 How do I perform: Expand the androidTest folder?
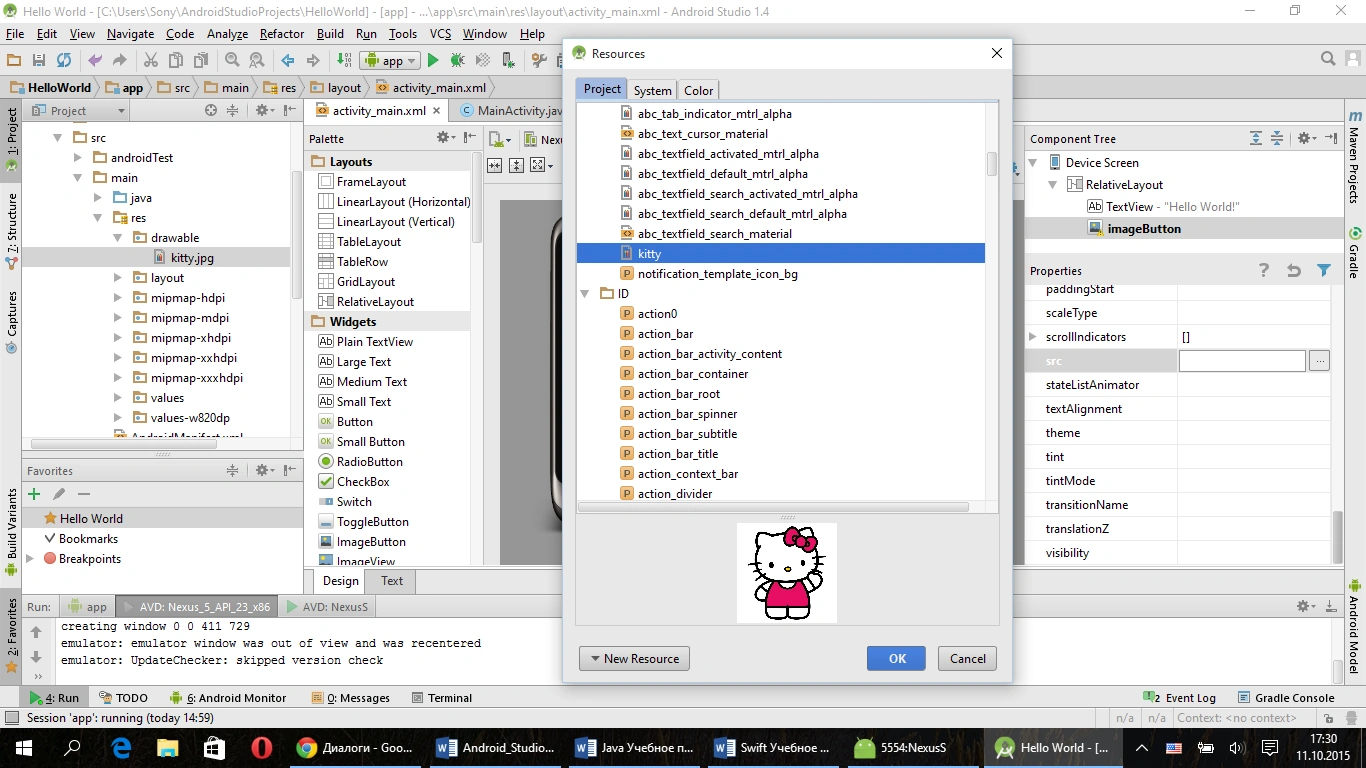tap(78, 158)
